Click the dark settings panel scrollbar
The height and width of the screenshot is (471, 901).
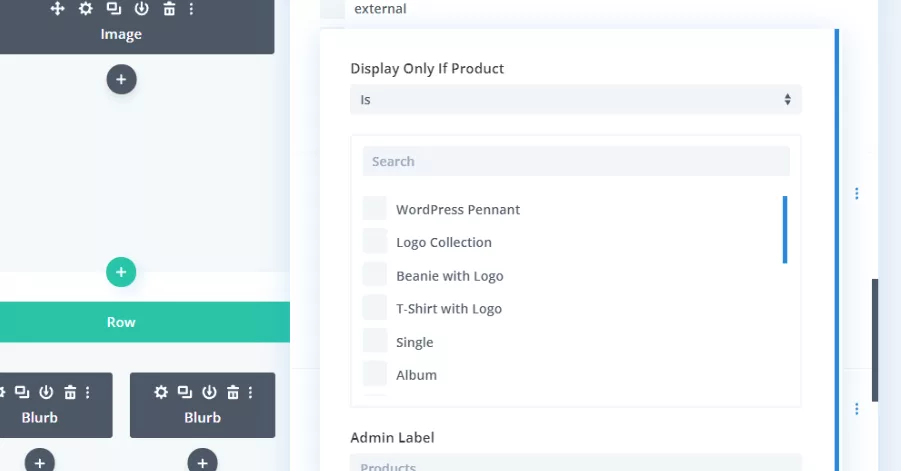(875, 340)
